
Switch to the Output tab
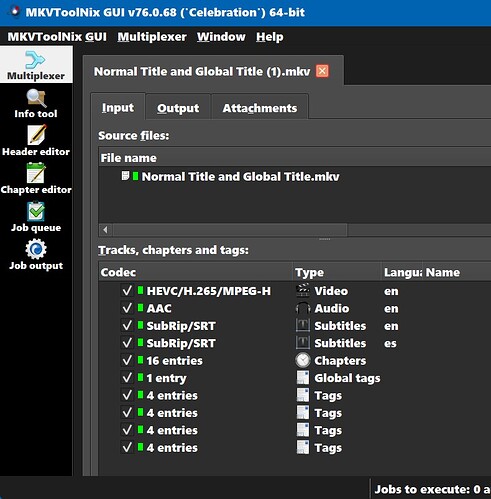point(178,108)
